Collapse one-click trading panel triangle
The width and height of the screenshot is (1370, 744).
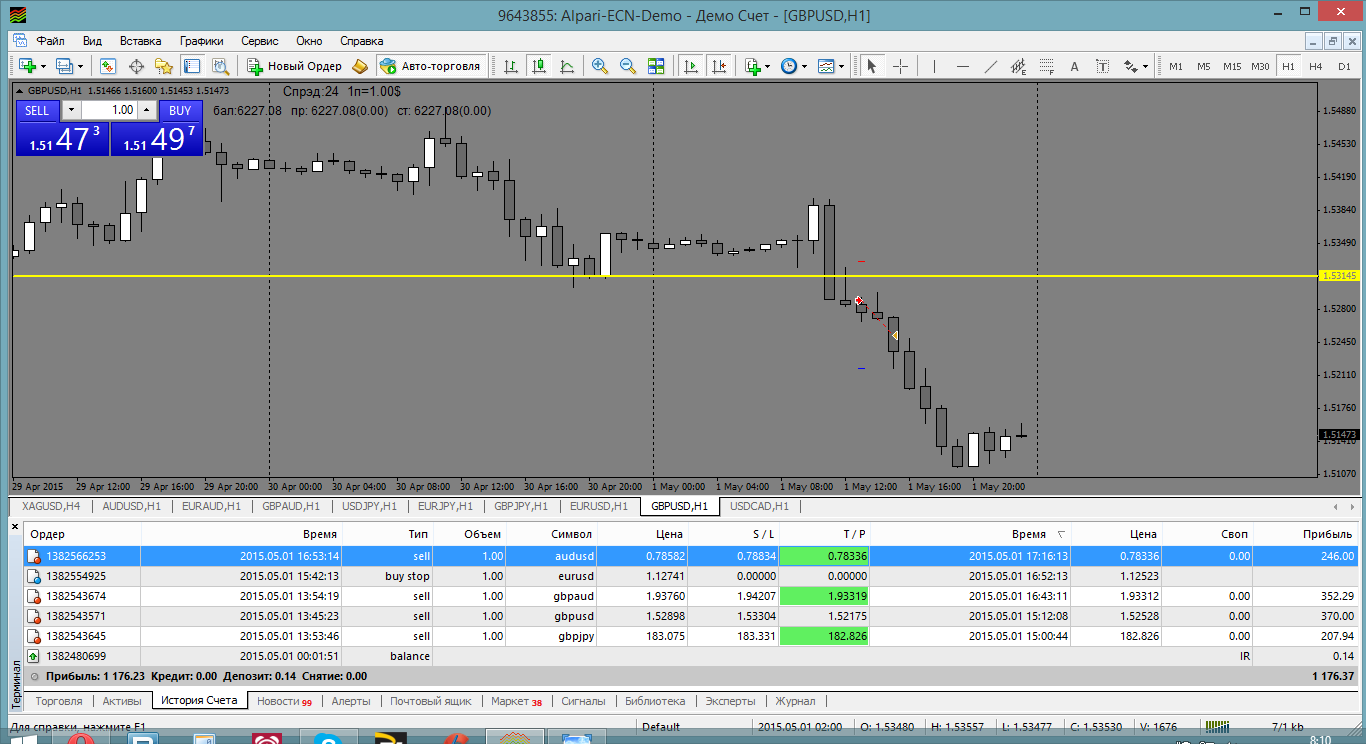[x=21, y=90]
